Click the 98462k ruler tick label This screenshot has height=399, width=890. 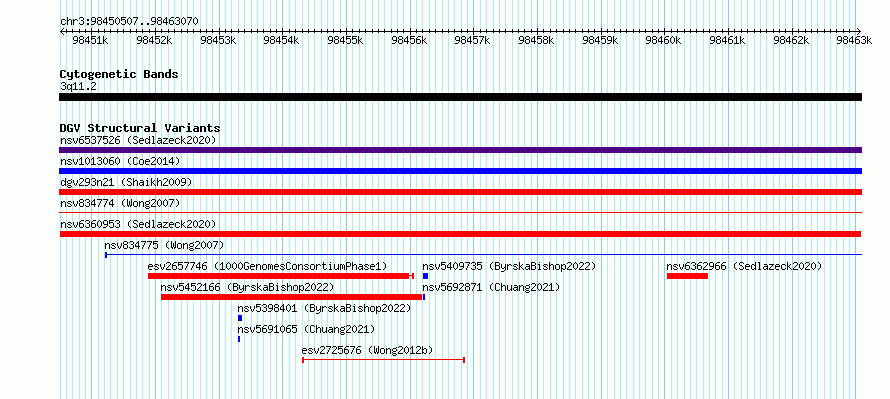point(792,40)
